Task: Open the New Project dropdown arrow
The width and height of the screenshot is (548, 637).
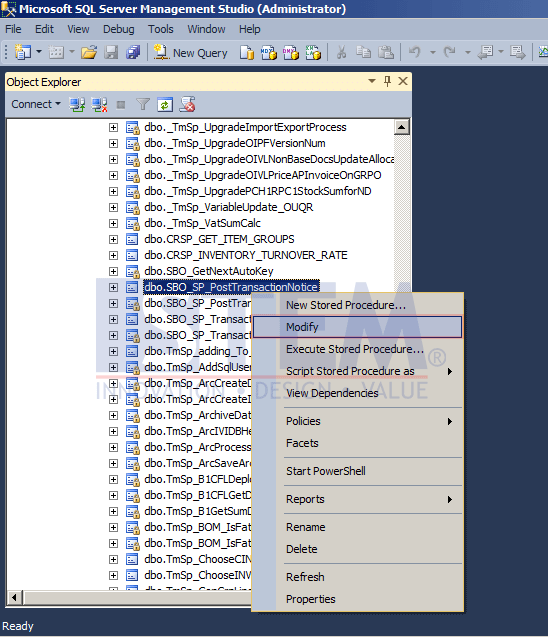Action: click(39, 52)
